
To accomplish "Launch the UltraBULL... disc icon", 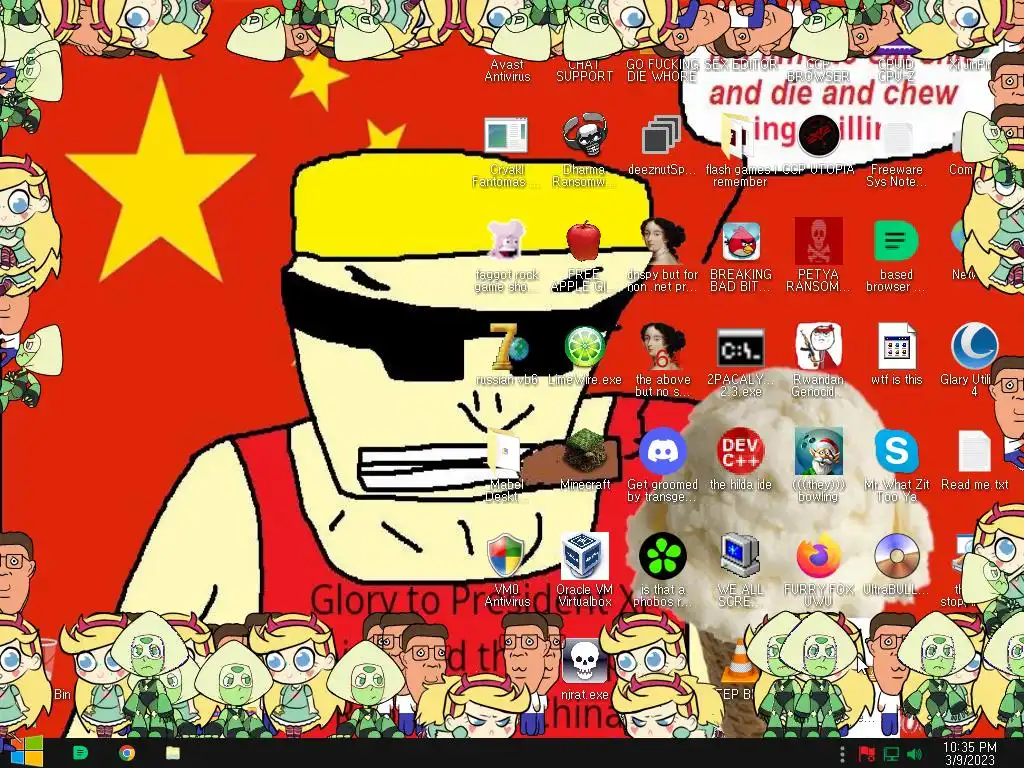I will [x=897, y=556].
